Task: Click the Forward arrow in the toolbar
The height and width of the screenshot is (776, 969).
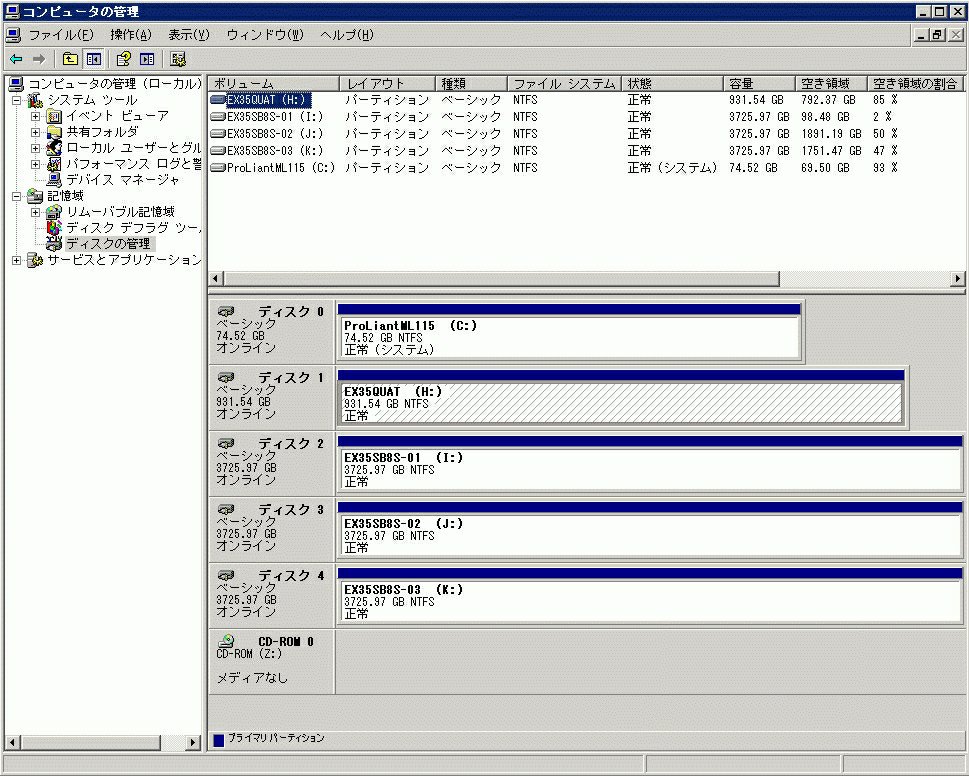Action: click(x=39, y=59)
